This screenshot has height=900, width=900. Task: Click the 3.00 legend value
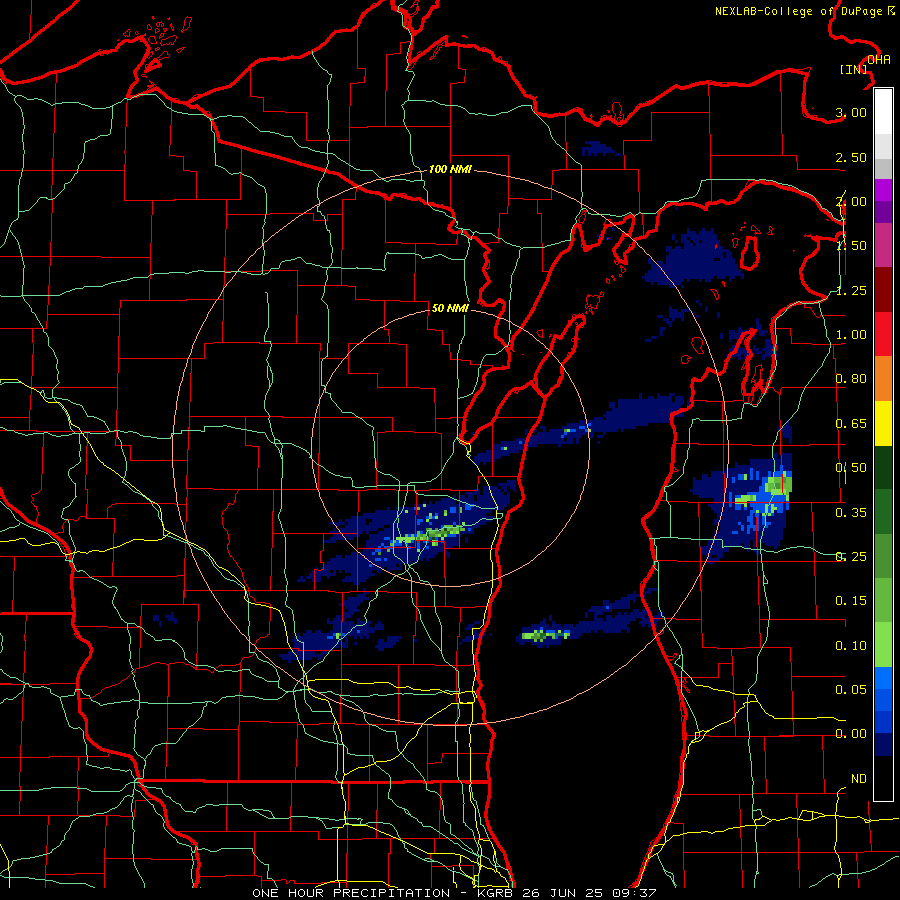coord(851,112)
